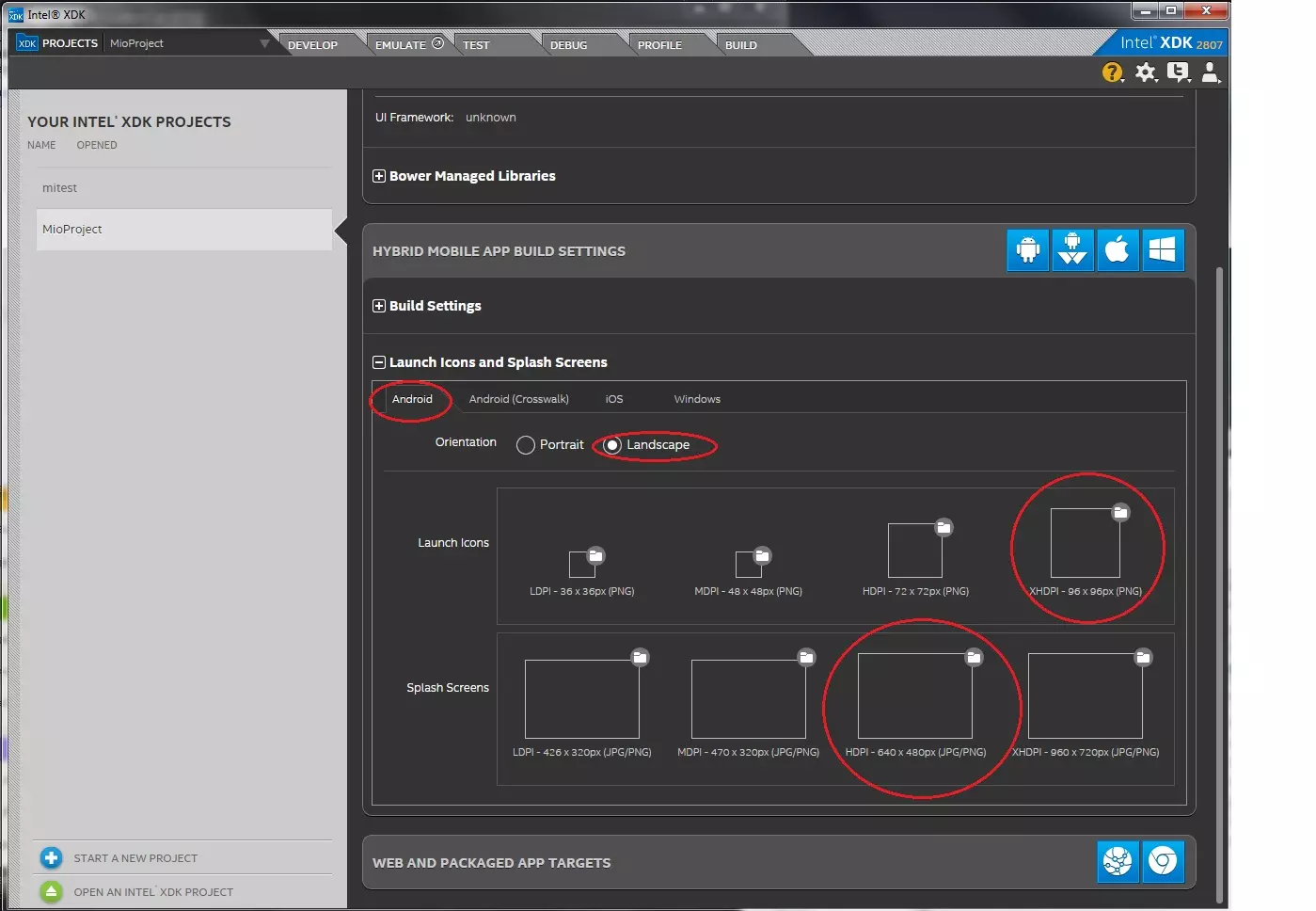
Task: Sort projects by NAME
Action: pos(41,145)
